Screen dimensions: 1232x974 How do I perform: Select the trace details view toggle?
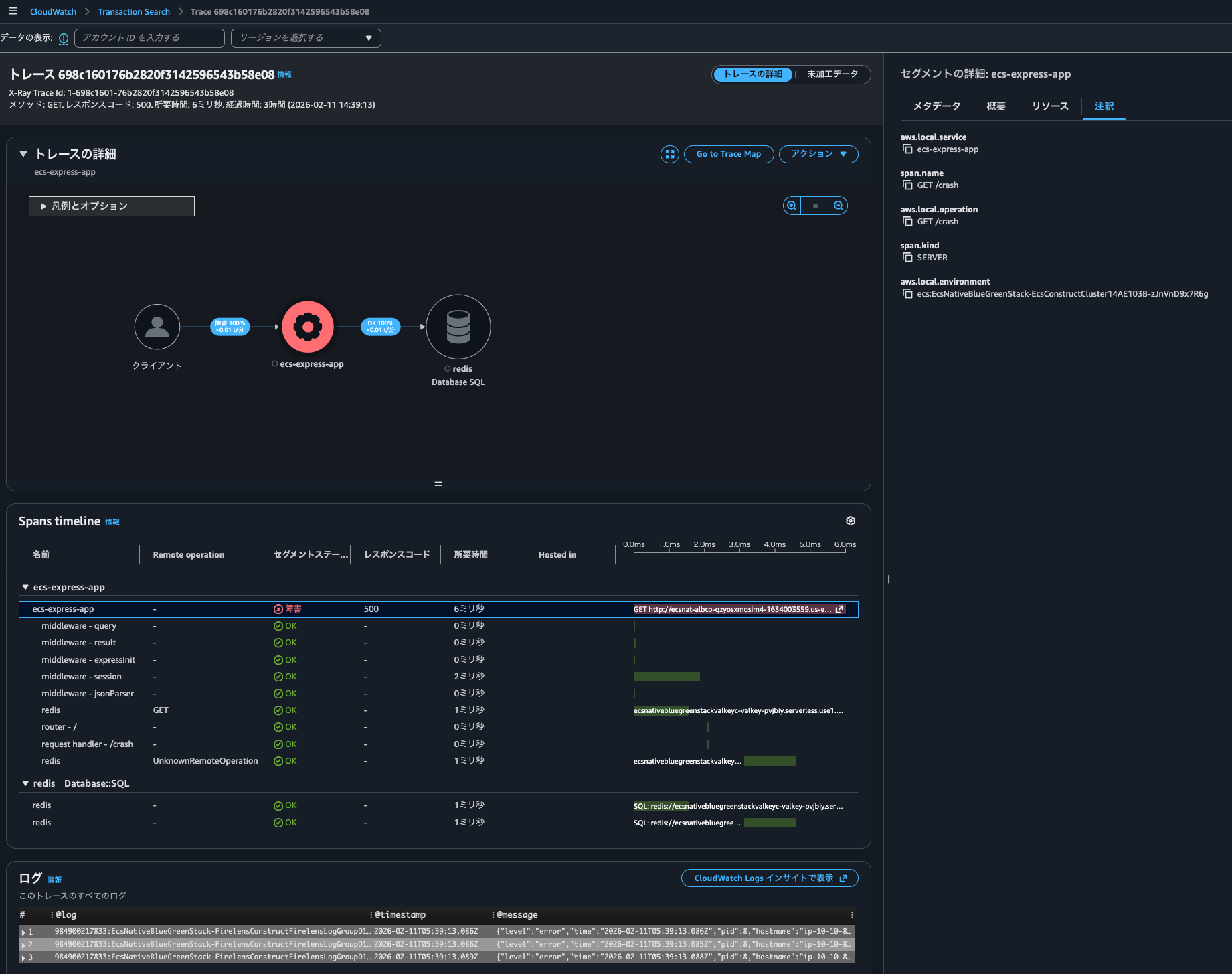tap(753, 74)
